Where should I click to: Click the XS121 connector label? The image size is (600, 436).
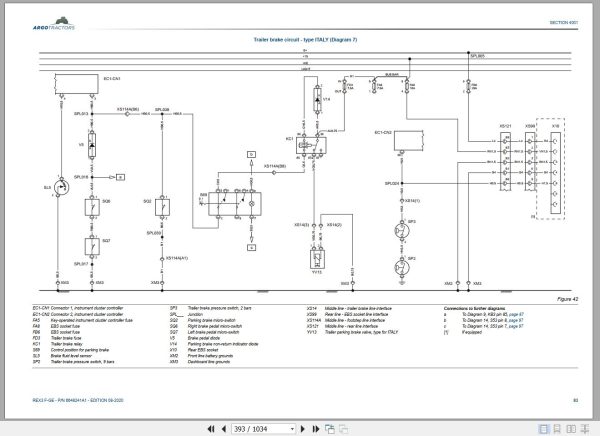coord(505,126)
